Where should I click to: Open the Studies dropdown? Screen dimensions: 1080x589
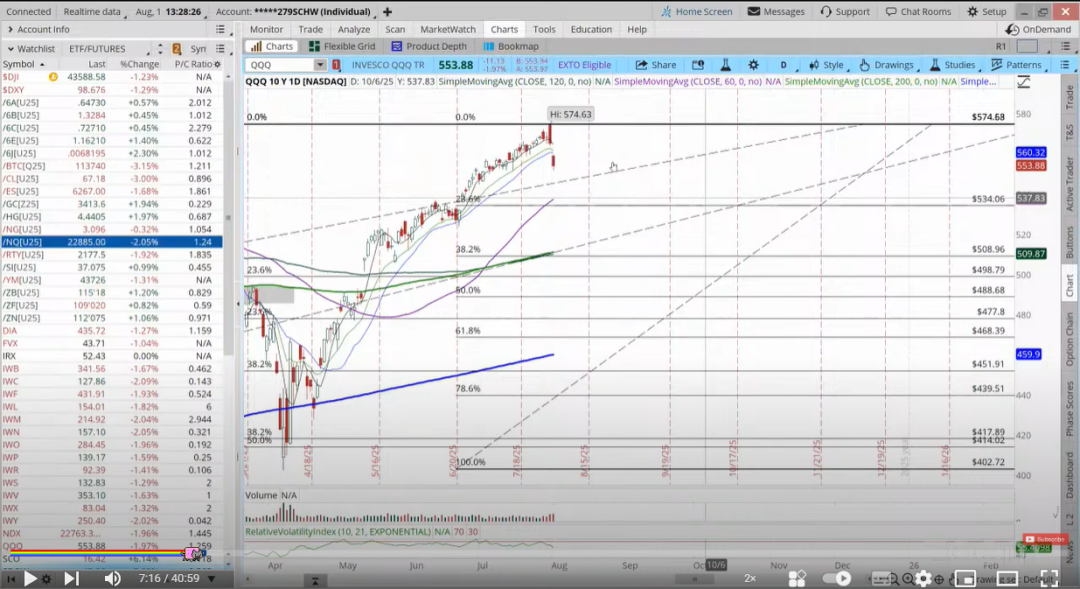coord(953,65)
